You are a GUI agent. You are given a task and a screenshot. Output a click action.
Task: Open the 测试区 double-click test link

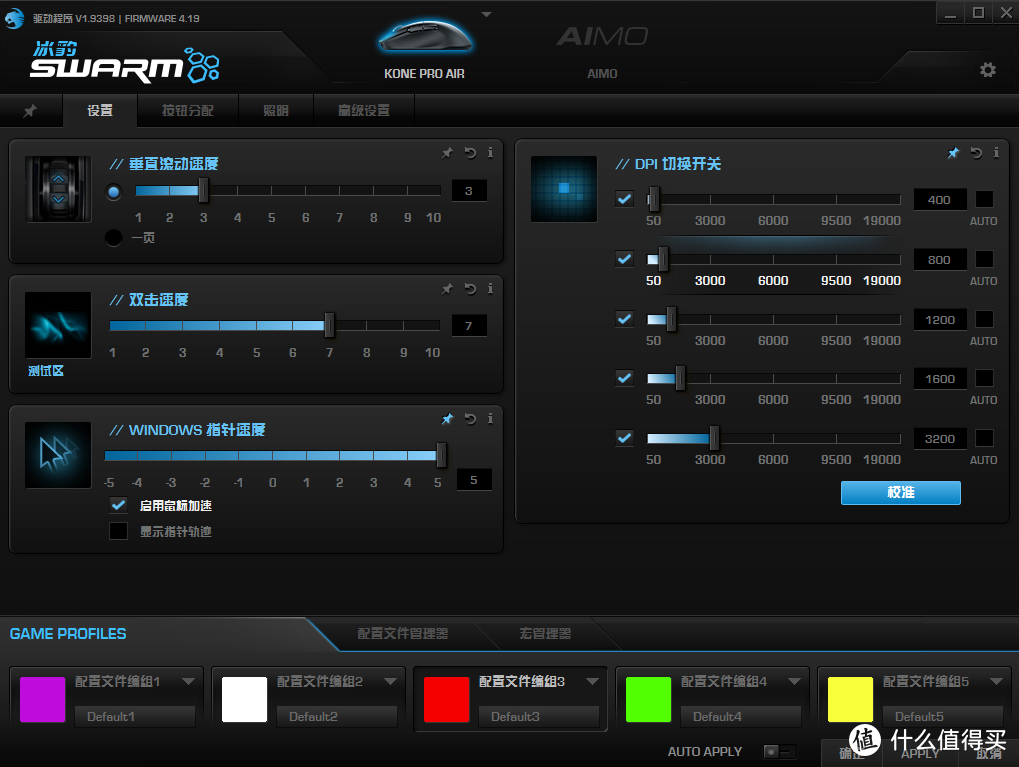pyautogui.click(x=45, y=371)
